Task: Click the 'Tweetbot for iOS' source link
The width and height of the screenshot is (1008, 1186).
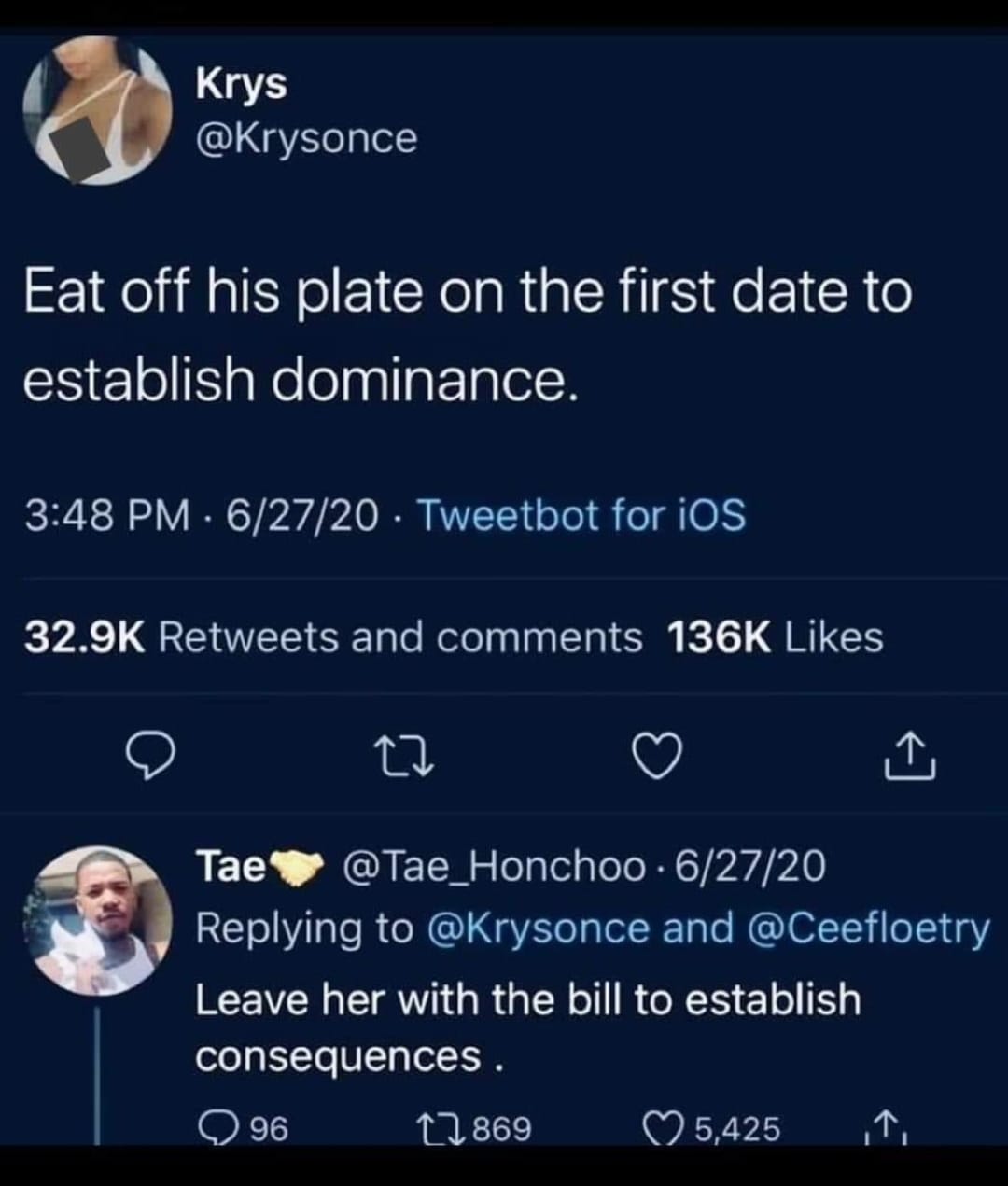Action: click(581, 514)
